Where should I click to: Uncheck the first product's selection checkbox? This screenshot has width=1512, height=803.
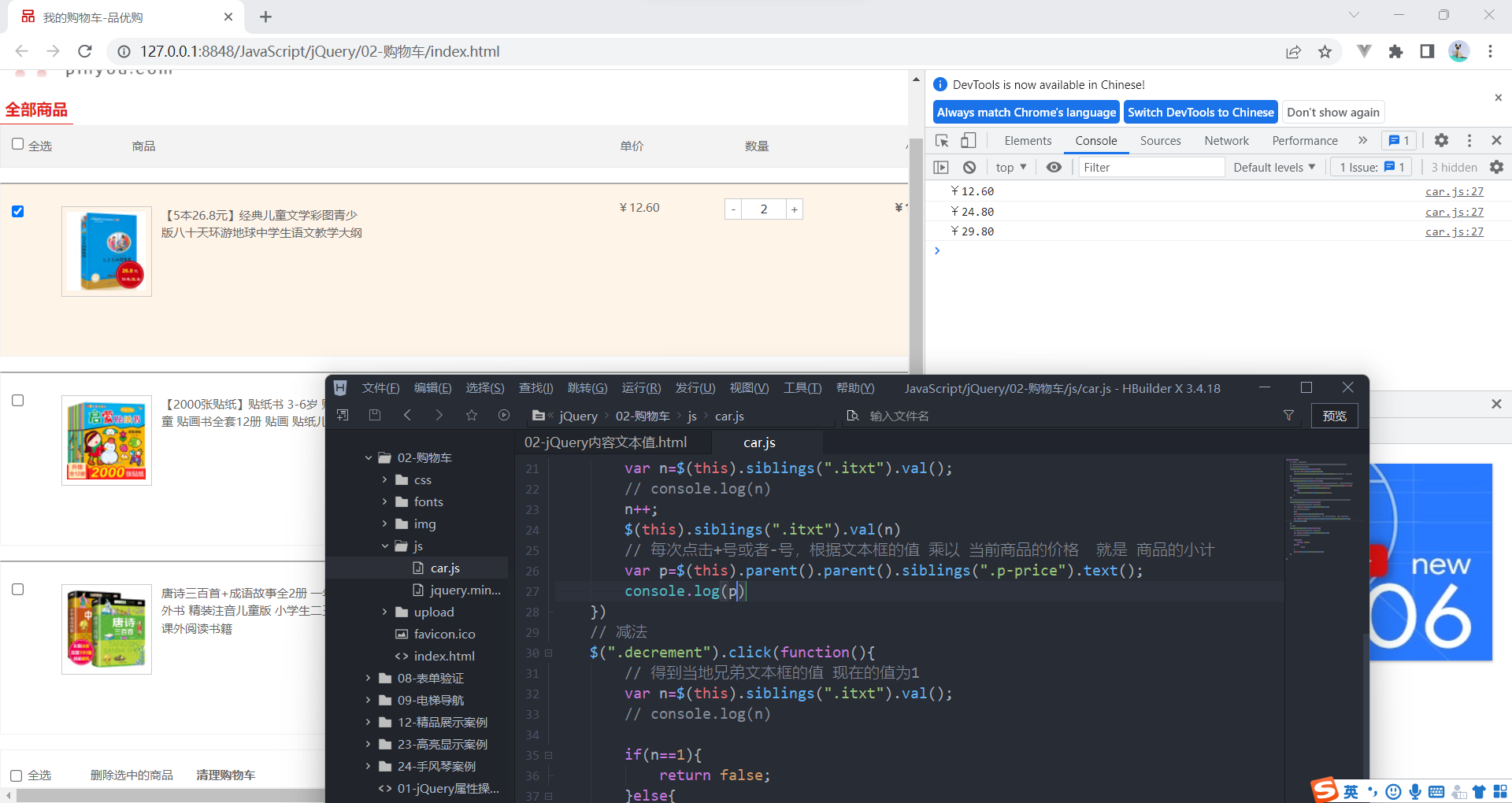(x=17, y=211)
